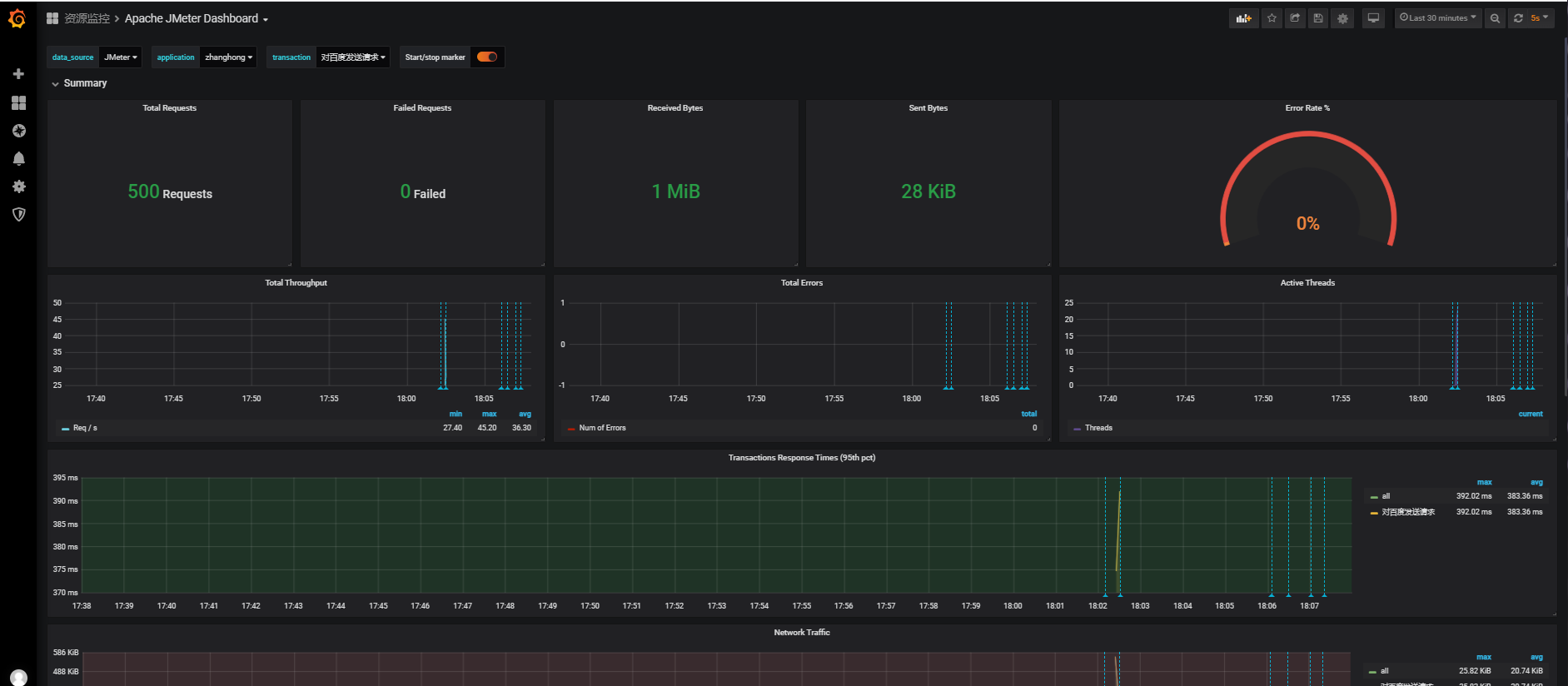
Task: Click the Add panel icon
Action: (x=1243, y=18)
